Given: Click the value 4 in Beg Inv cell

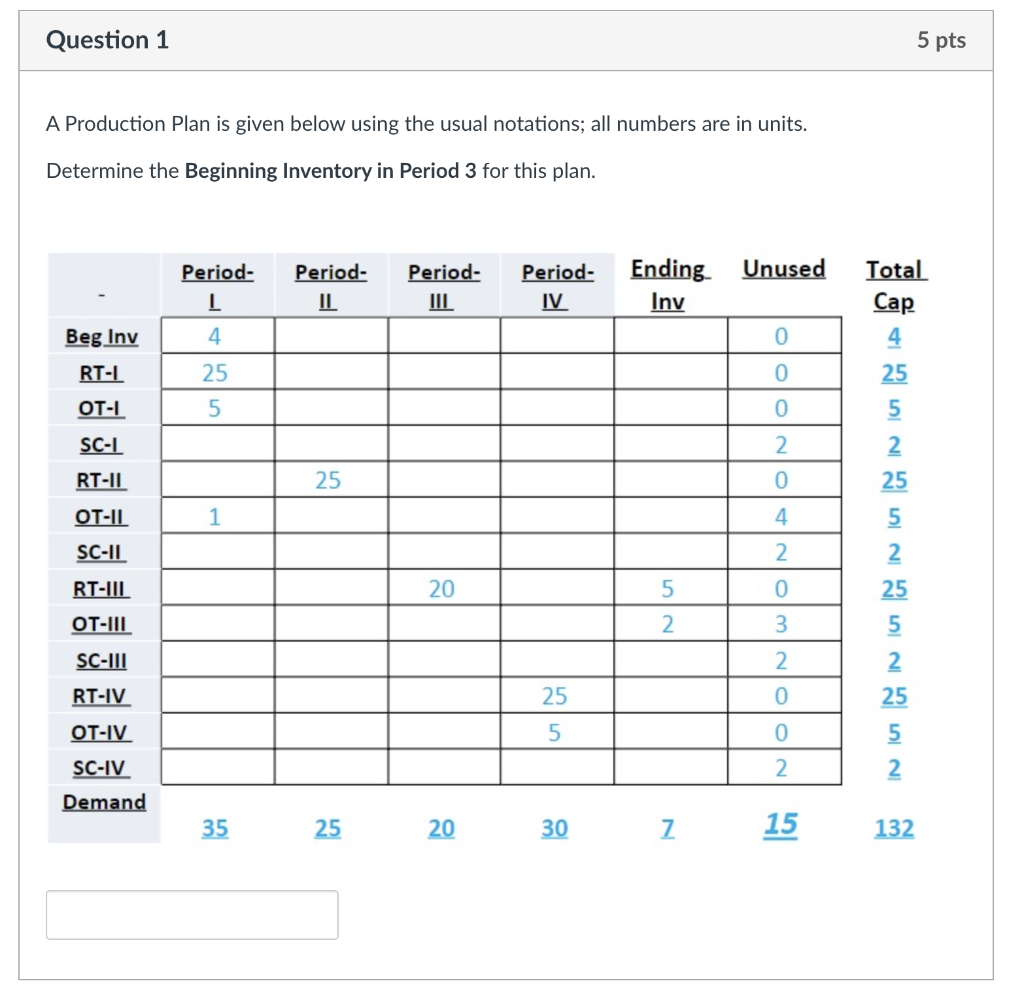Looking at the screenshot, I should click(214, 335).
